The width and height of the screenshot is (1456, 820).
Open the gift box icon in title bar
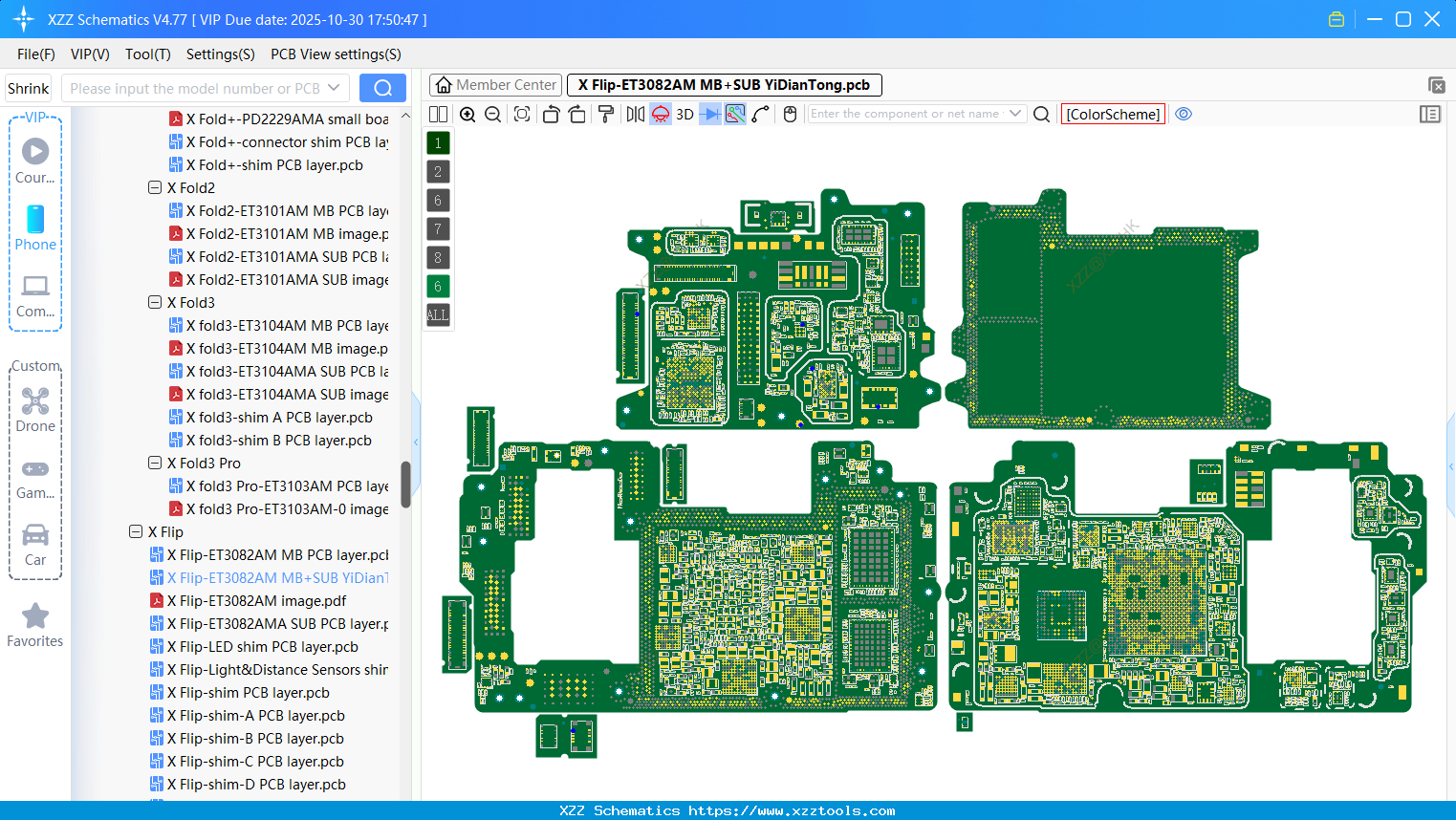[1336, 19]
